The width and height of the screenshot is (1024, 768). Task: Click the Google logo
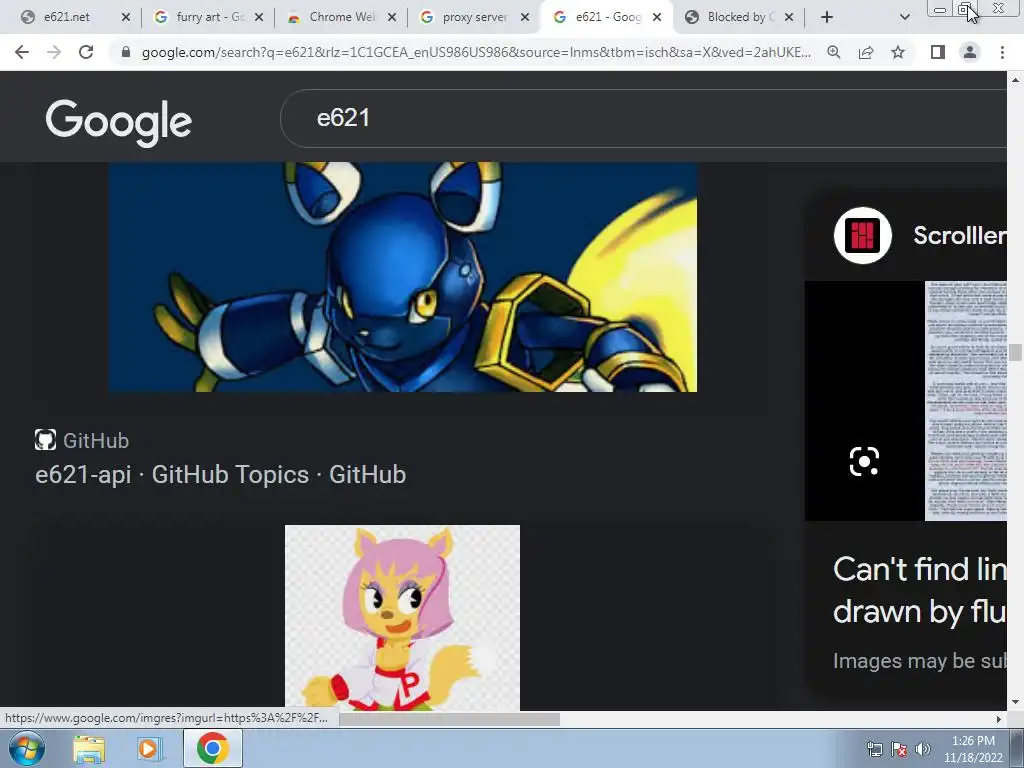tap(118, 121)
